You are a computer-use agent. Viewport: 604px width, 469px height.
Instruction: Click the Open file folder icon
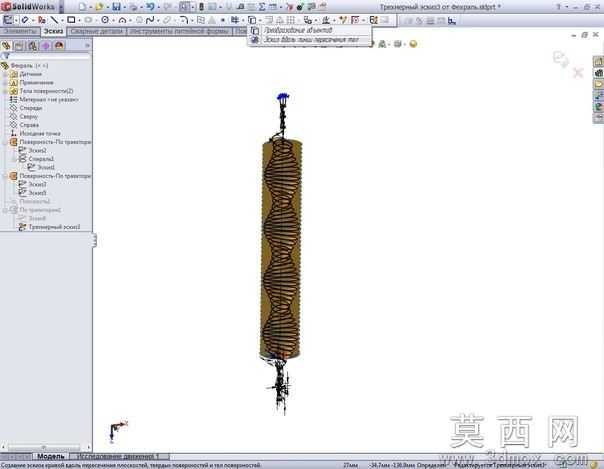point(99,7)
